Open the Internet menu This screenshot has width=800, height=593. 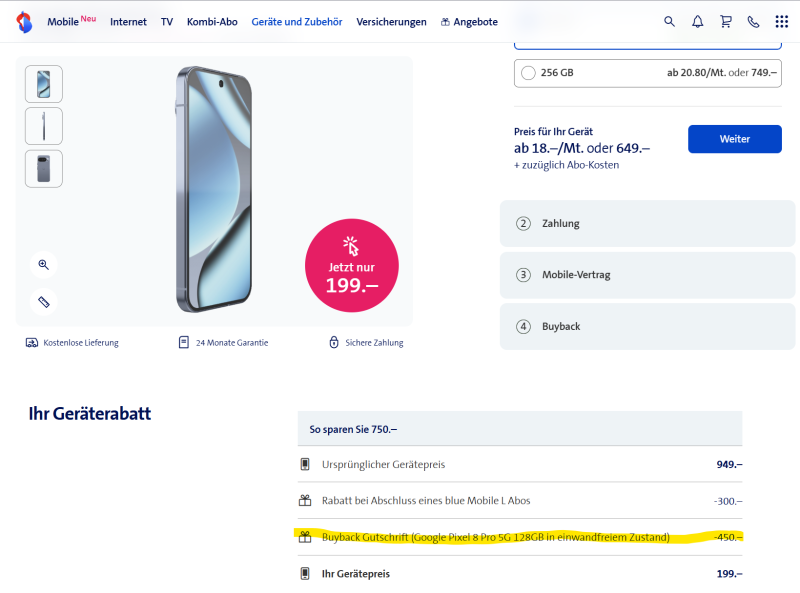click(128, 22)
